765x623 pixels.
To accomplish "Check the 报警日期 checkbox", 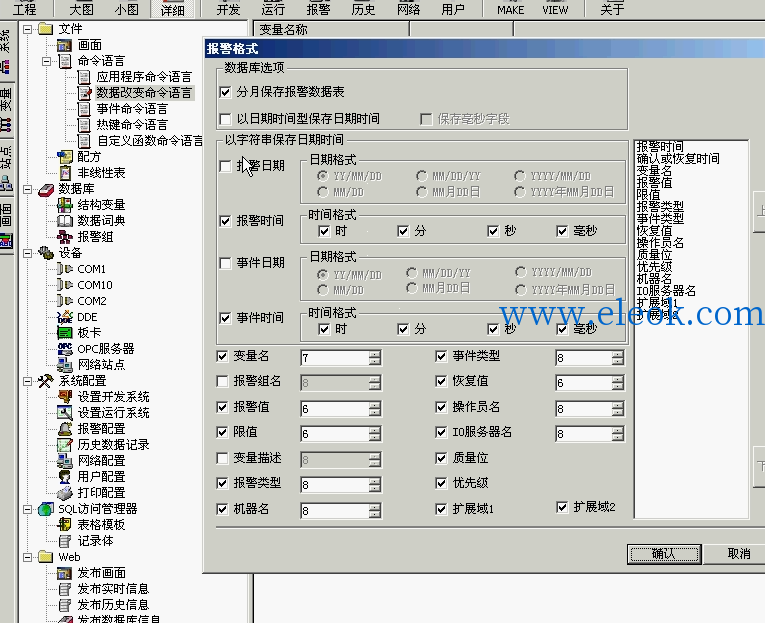I will (225, 166).
